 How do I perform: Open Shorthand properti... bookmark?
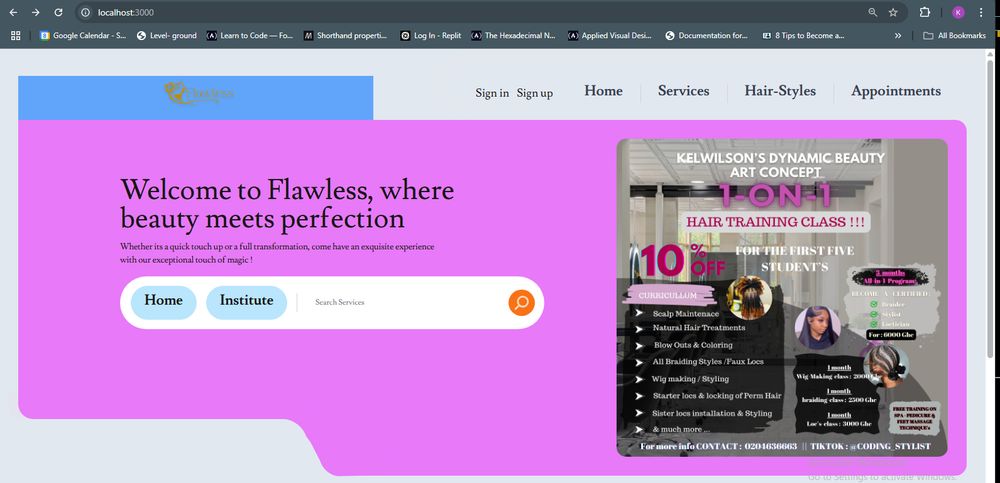tap(346, 36)
